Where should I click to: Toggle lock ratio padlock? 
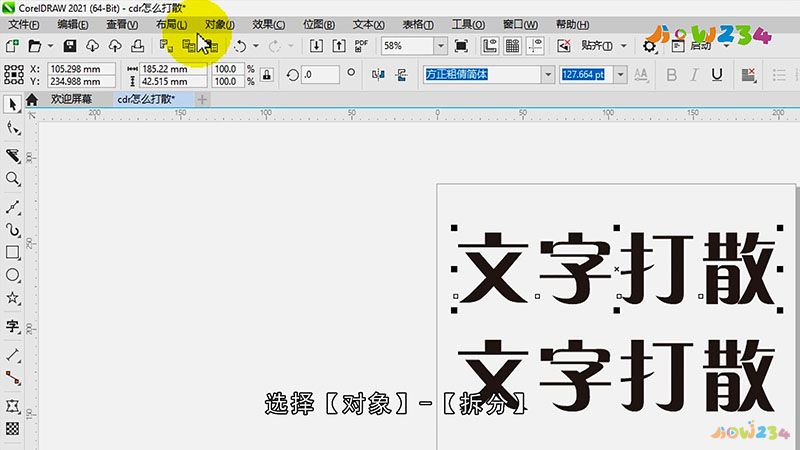click(266, 75)
